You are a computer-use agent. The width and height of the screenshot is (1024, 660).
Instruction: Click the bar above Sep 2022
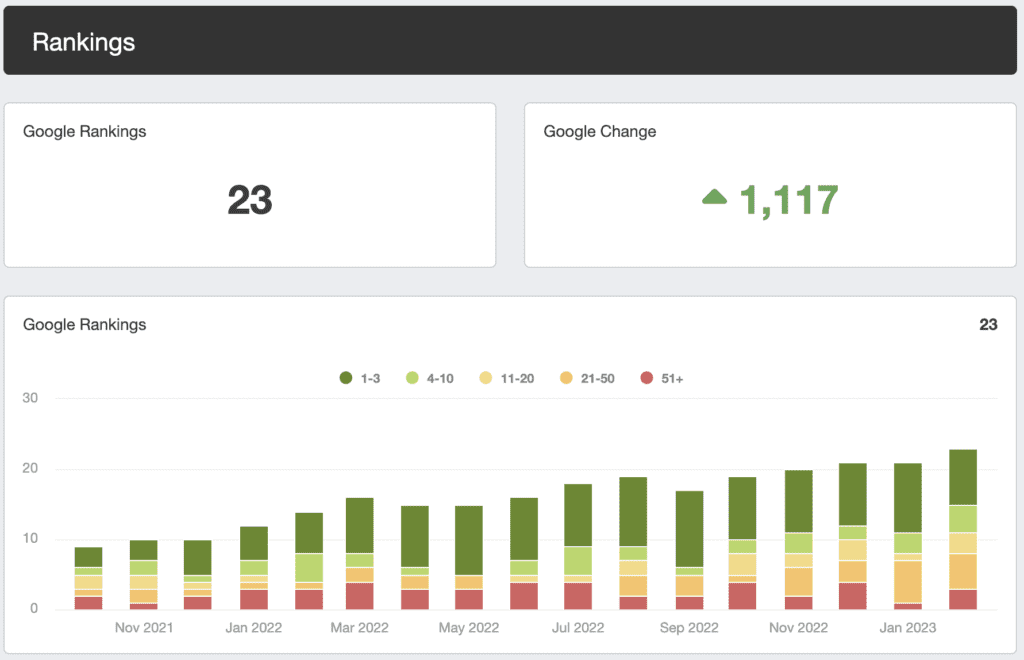pos(689,550)
